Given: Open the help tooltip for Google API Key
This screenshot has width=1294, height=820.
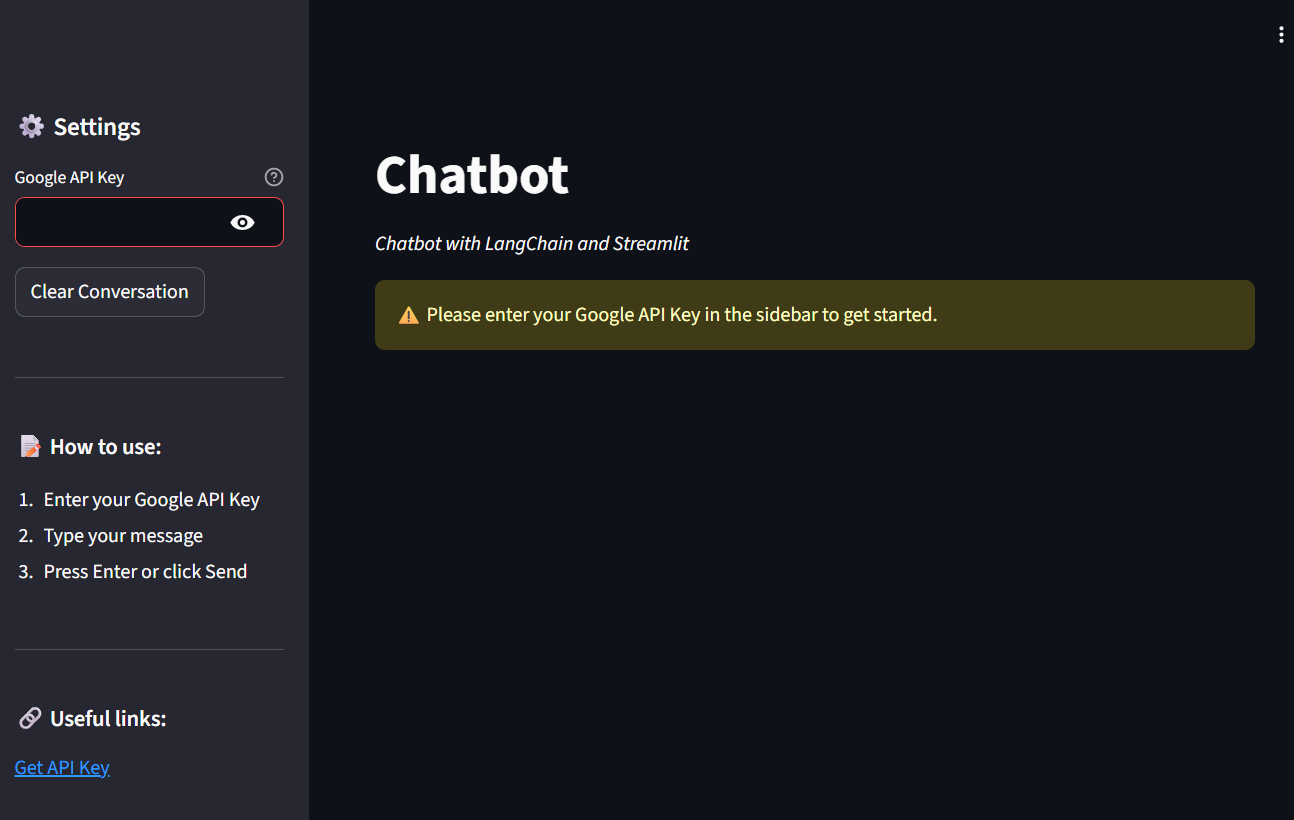Looking at the screenshot, I should click(273, 177).
